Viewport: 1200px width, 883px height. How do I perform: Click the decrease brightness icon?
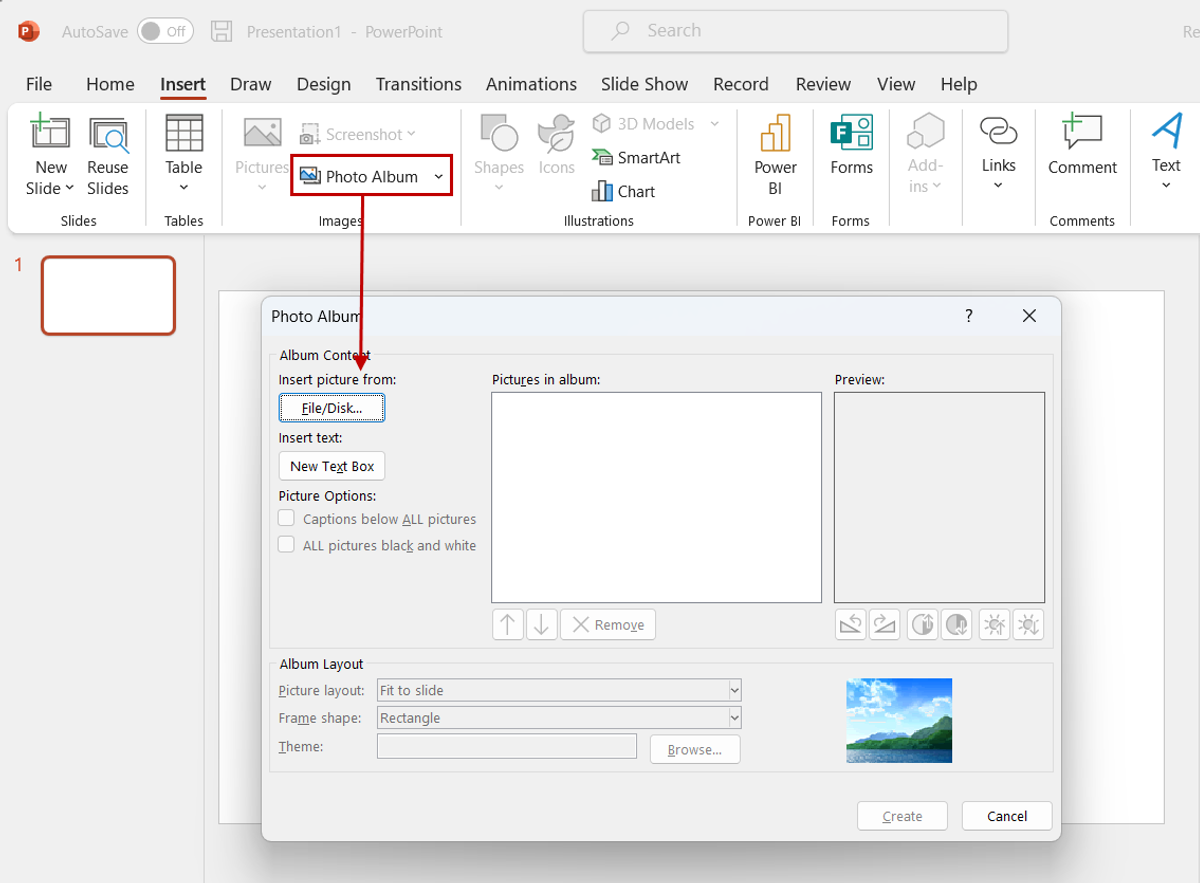[1028, 624]
